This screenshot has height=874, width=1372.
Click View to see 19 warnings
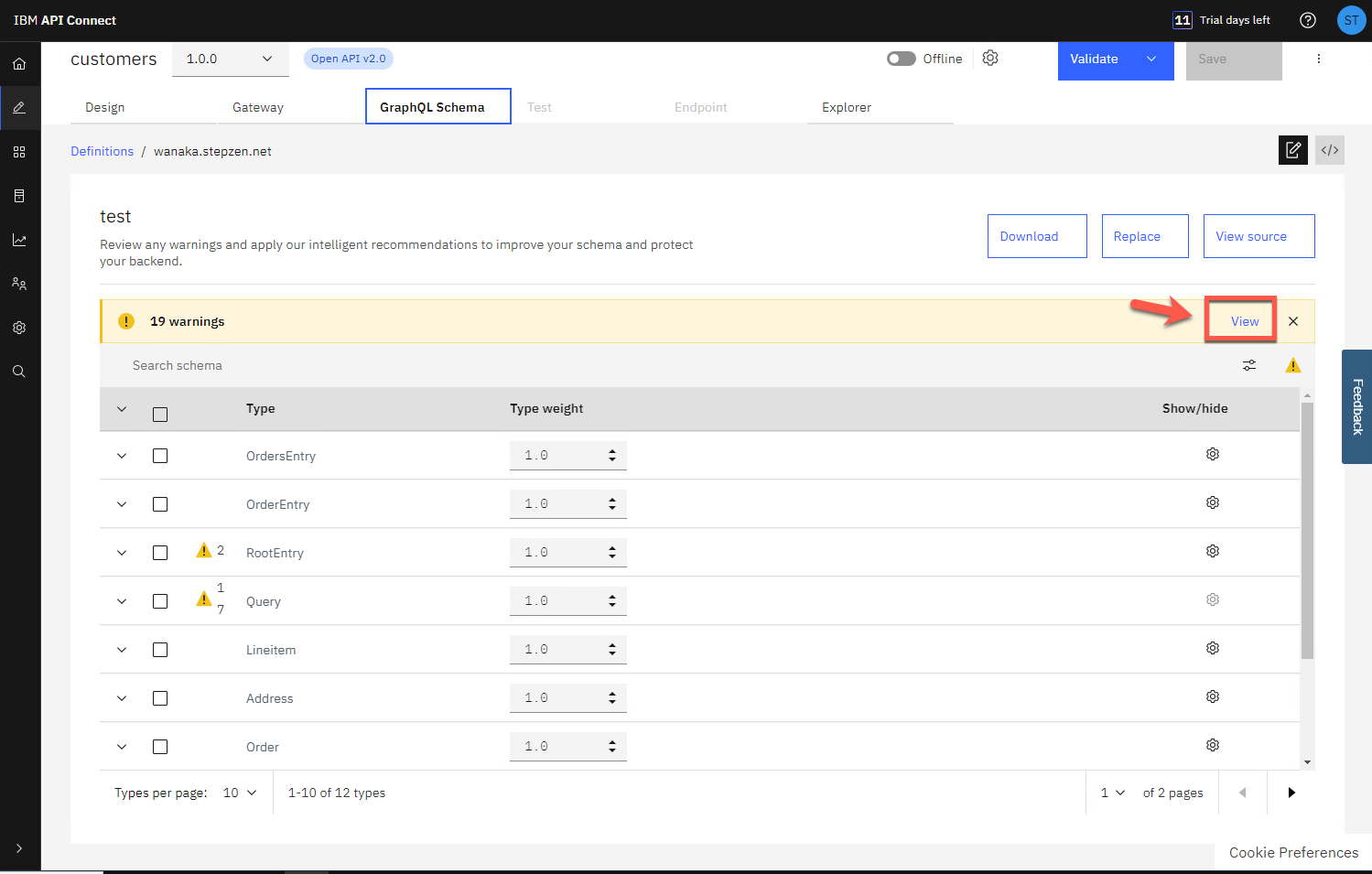[1244, 321]
